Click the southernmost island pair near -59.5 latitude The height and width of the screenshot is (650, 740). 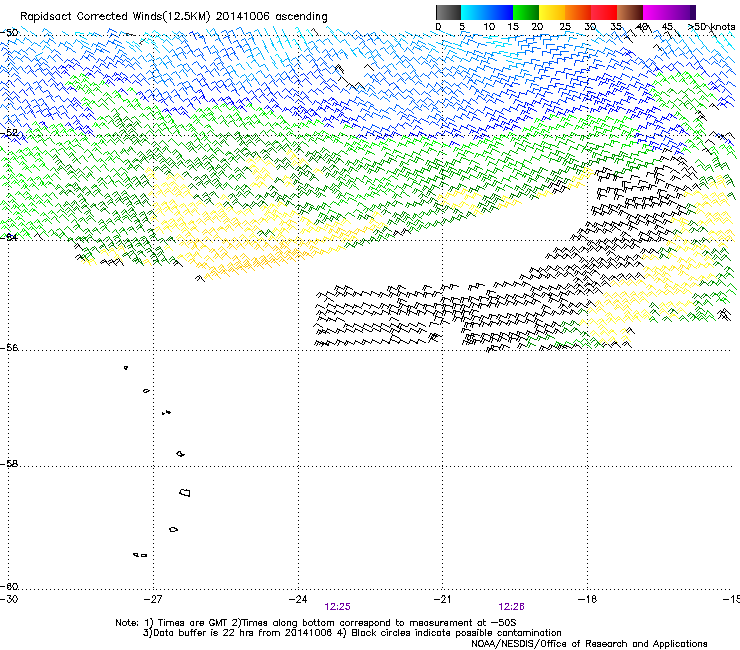click(x=140, y=555)
